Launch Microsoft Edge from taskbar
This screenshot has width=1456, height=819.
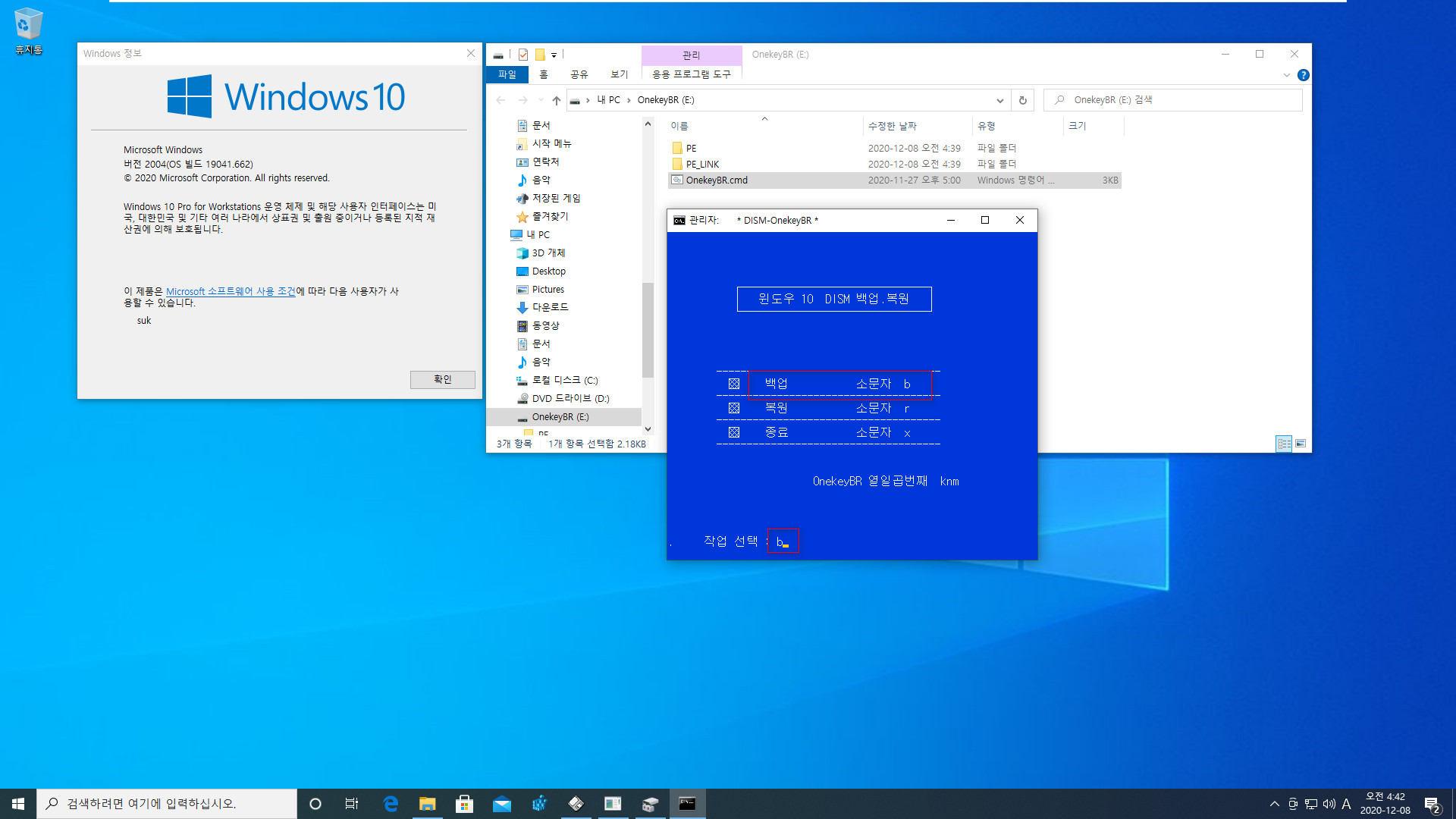pos(391,803)
